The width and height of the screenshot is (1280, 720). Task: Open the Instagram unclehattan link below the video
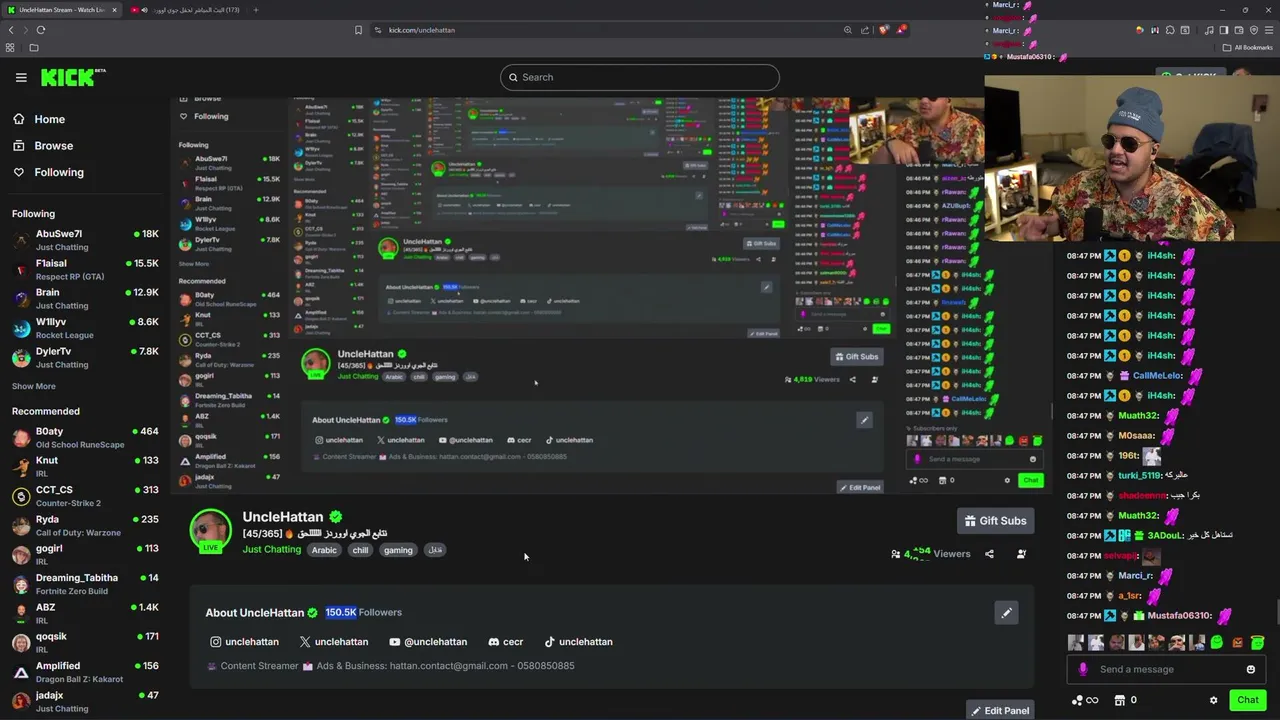point(244,642)
